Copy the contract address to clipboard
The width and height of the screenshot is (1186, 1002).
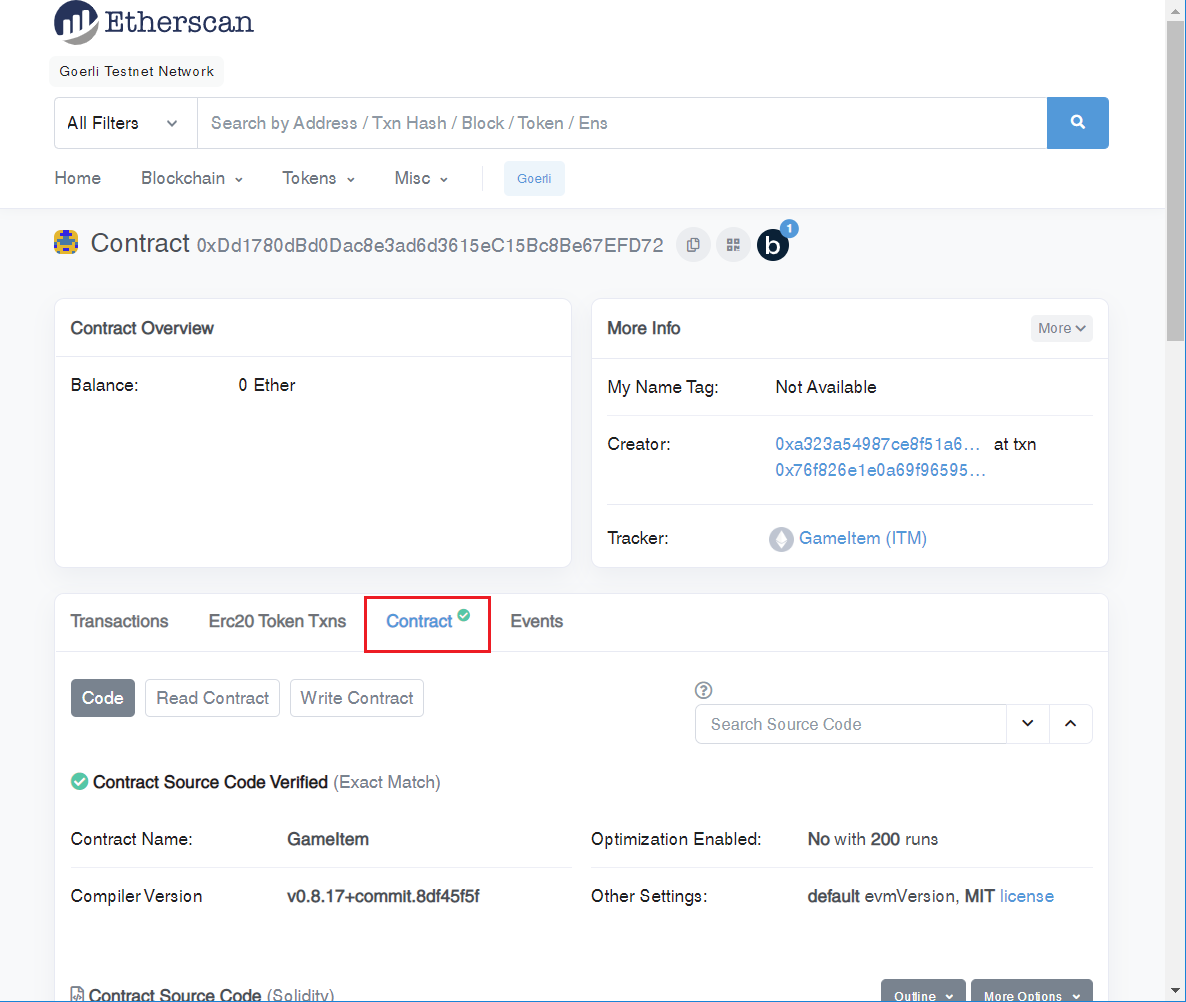click(x=693, y=244)
